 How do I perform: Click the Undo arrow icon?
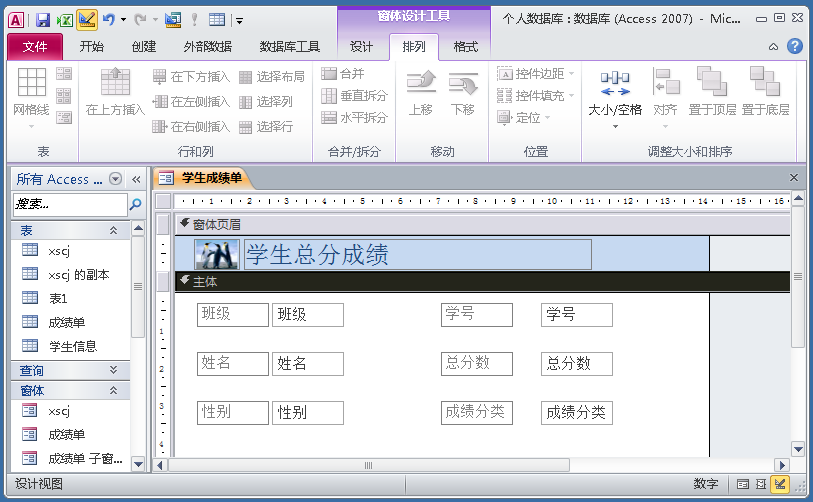click(109, 20)
